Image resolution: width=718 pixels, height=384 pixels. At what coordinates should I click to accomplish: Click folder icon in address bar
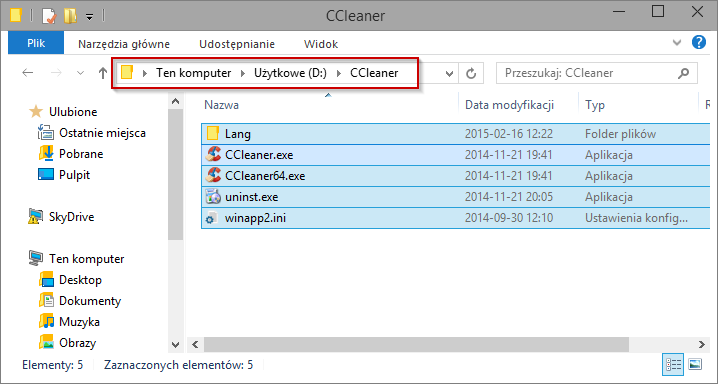tap(127, 72)
